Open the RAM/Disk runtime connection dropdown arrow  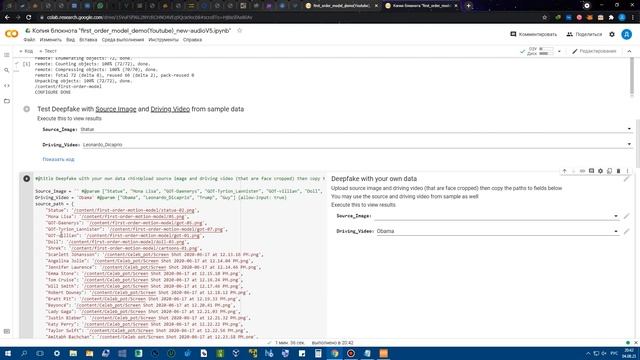click(559, 51)
